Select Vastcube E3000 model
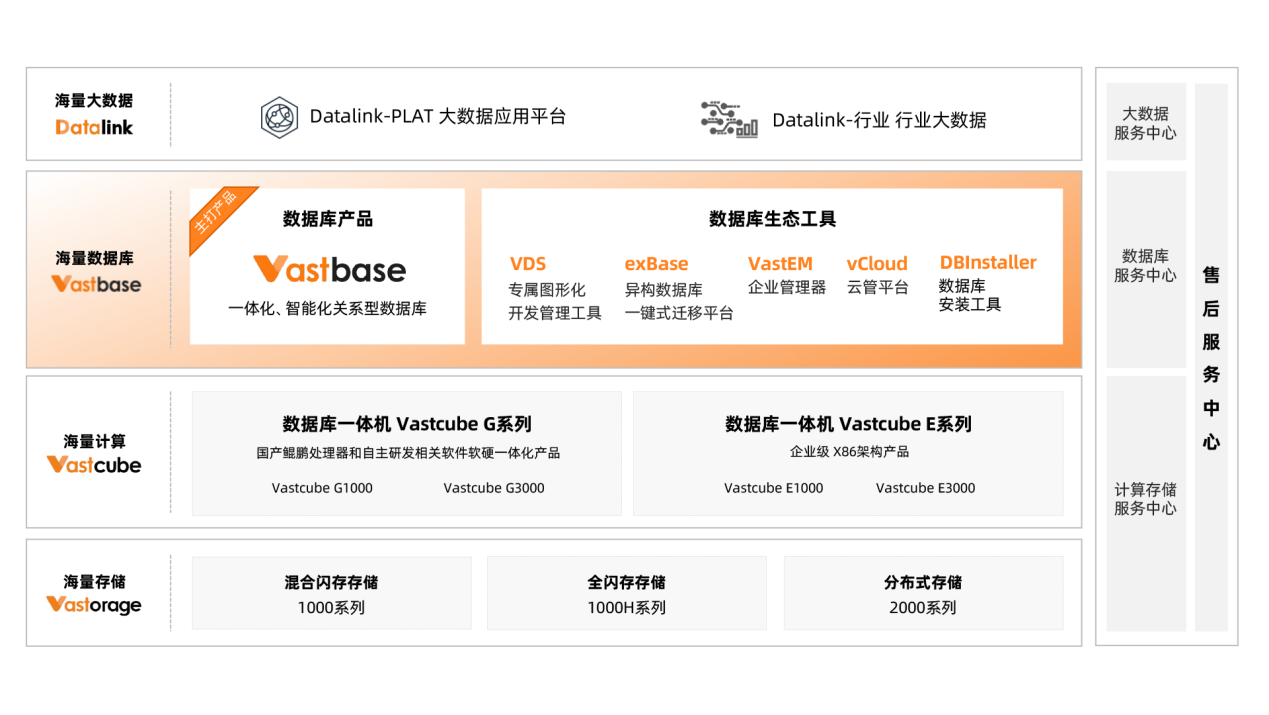The height and width of the screenshot is (715, 1269). pyautogui.click(x=925, y=488)
